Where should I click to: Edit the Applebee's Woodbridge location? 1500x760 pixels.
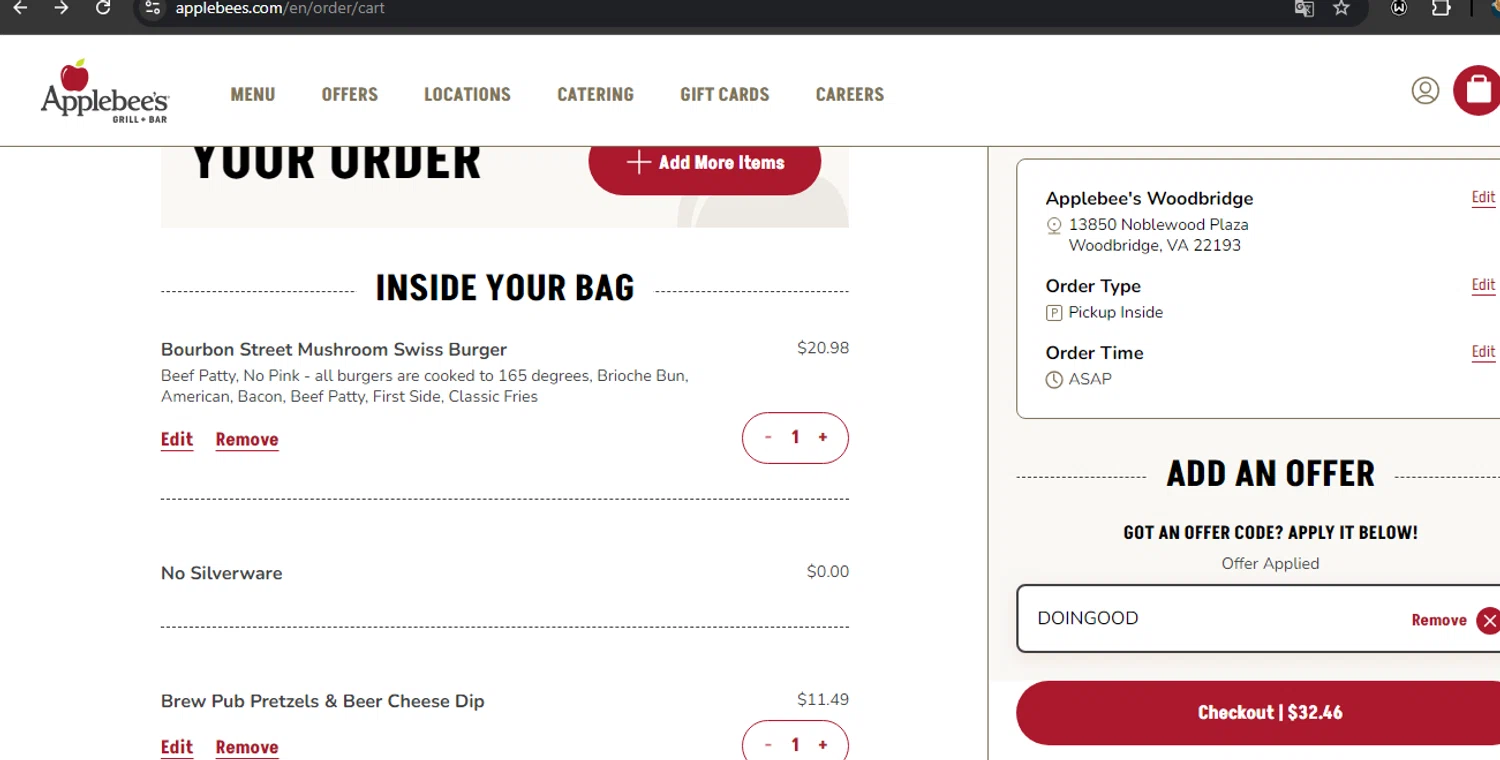[x=1484, y=198]
